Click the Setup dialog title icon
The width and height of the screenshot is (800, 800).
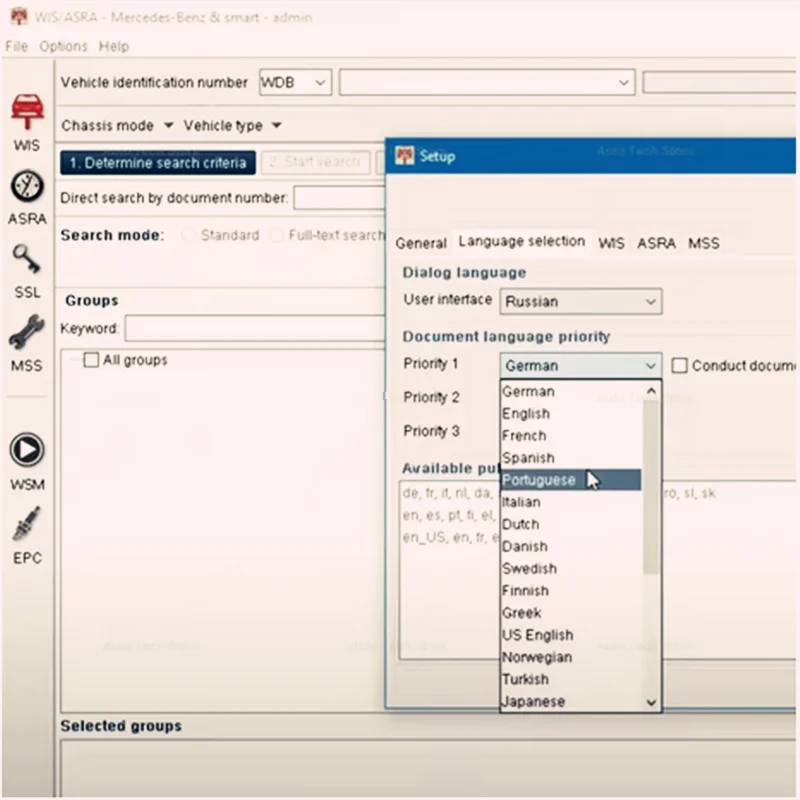click(405, 156)
